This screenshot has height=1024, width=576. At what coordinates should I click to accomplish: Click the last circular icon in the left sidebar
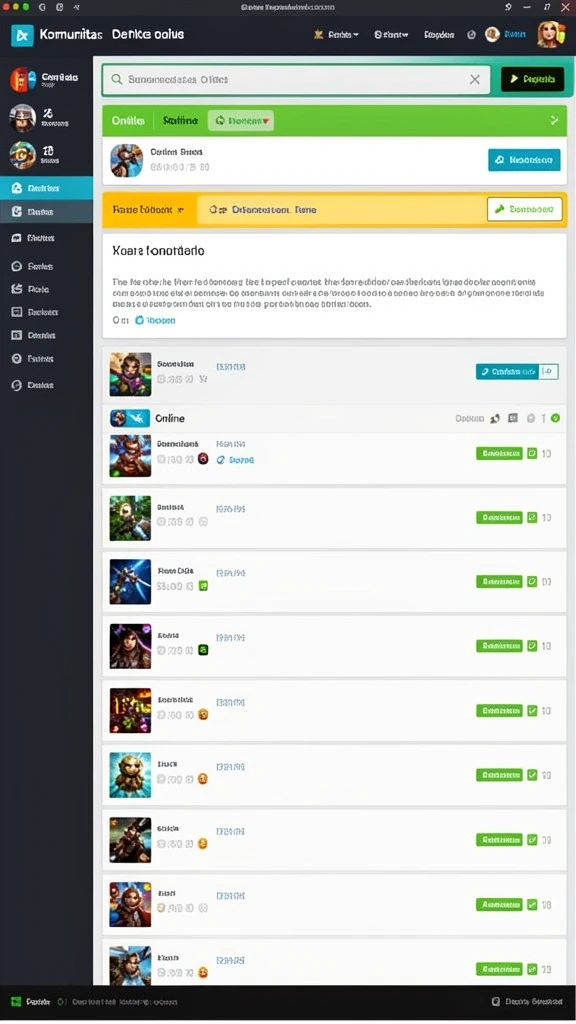17,385
